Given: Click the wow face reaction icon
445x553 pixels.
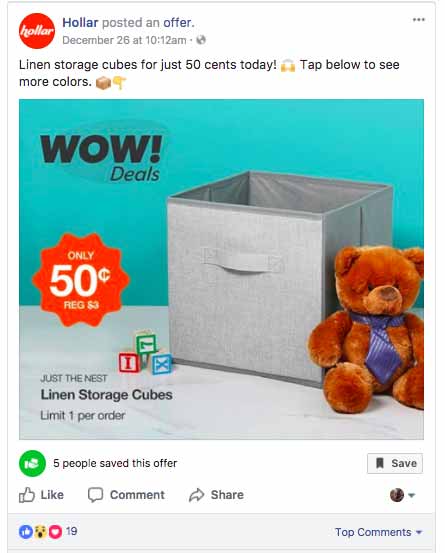Looking at the screenshot, I should 41,531.
